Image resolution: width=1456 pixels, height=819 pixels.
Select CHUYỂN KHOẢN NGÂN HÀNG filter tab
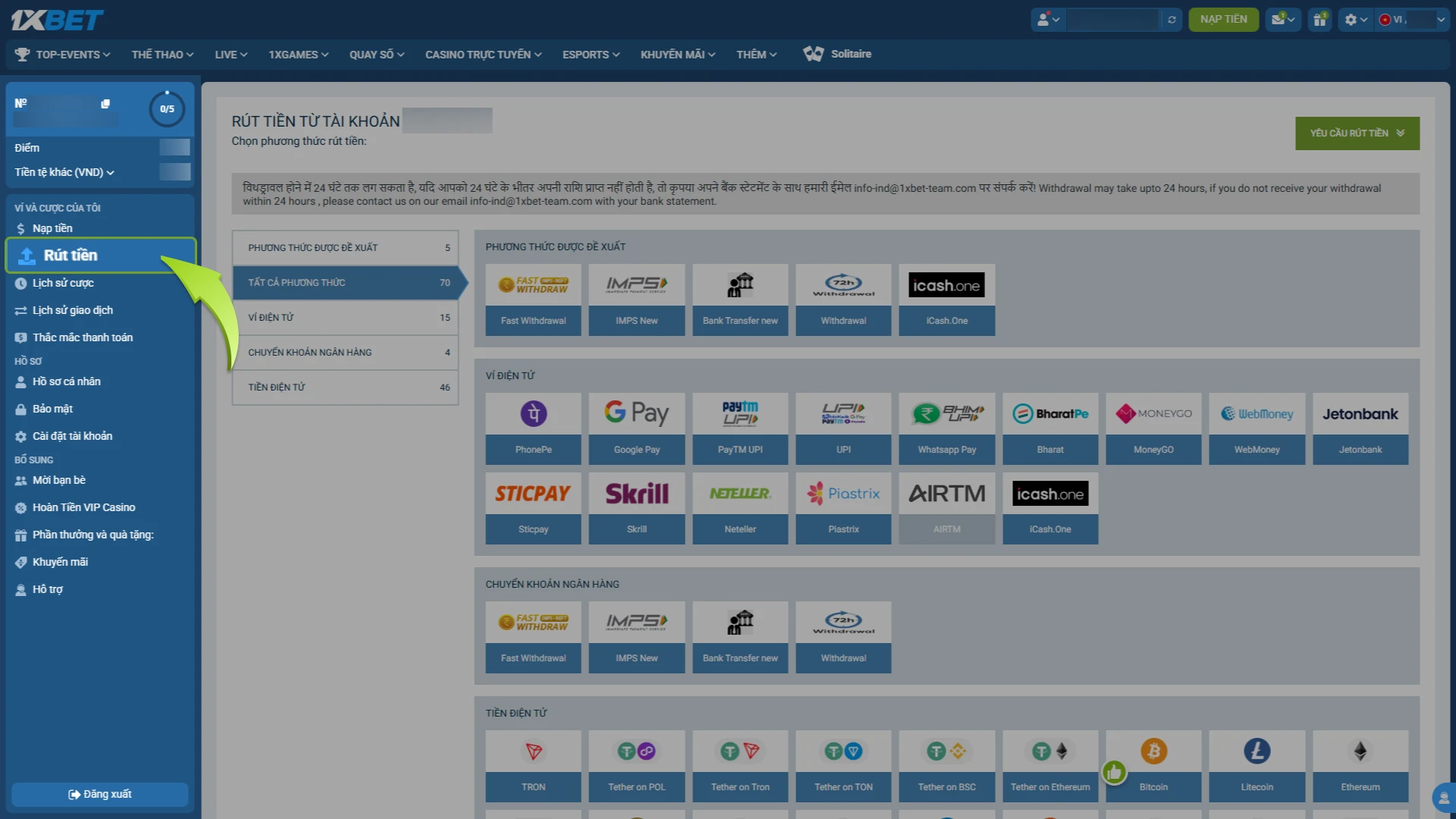point(345,353)
